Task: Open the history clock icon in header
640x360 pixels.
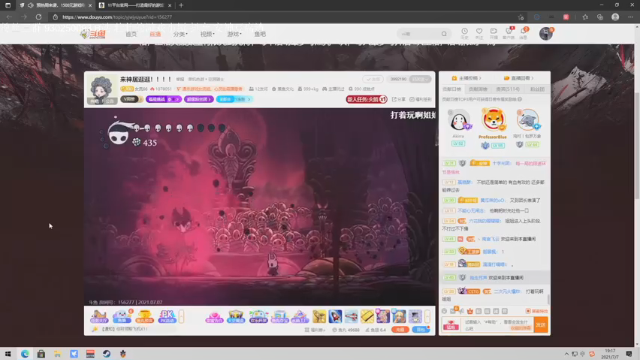Action: pyautogui.click(x=464, y=31)
